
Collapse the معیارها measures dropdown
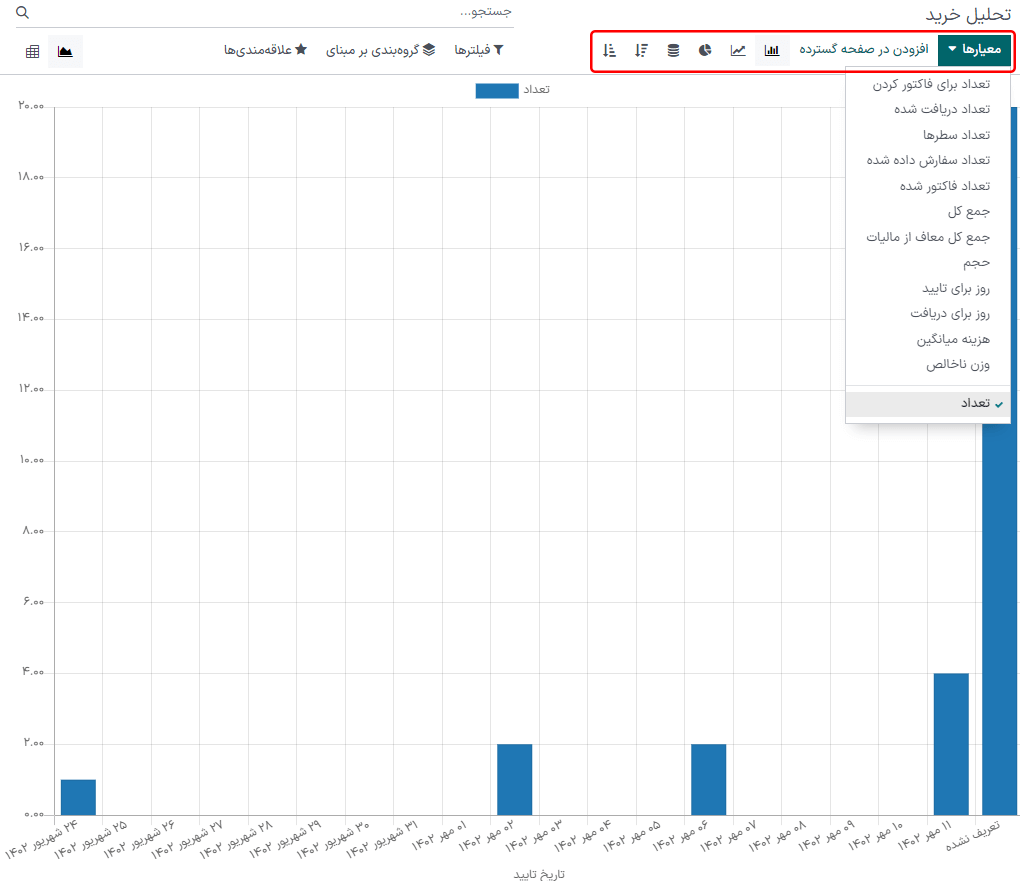coord(974,50)
